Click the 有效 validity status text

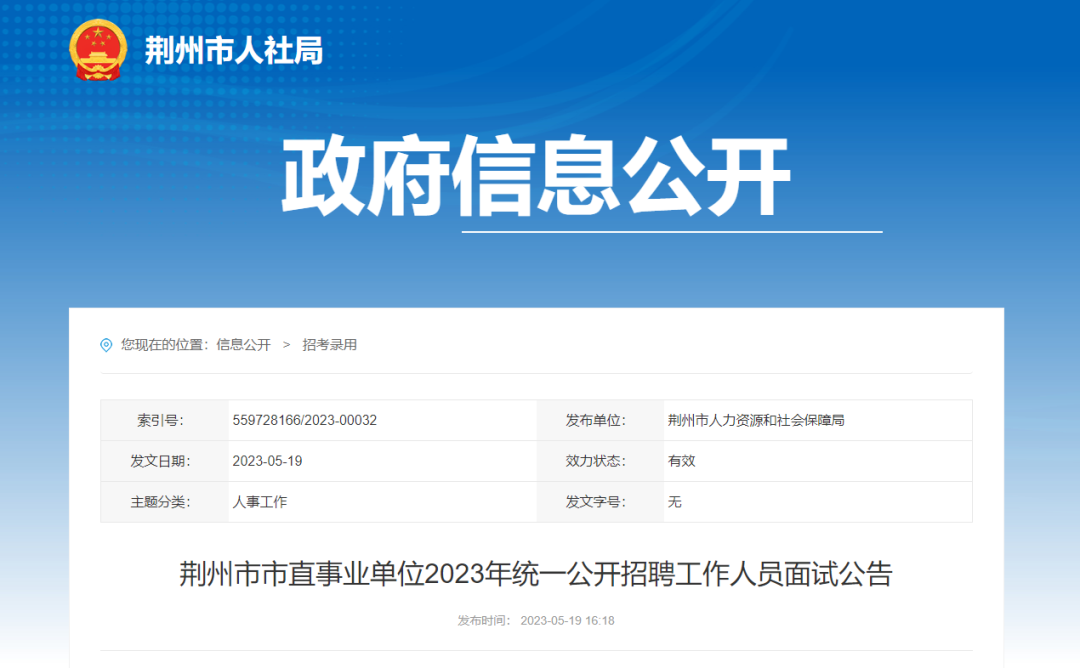[678, 461]
